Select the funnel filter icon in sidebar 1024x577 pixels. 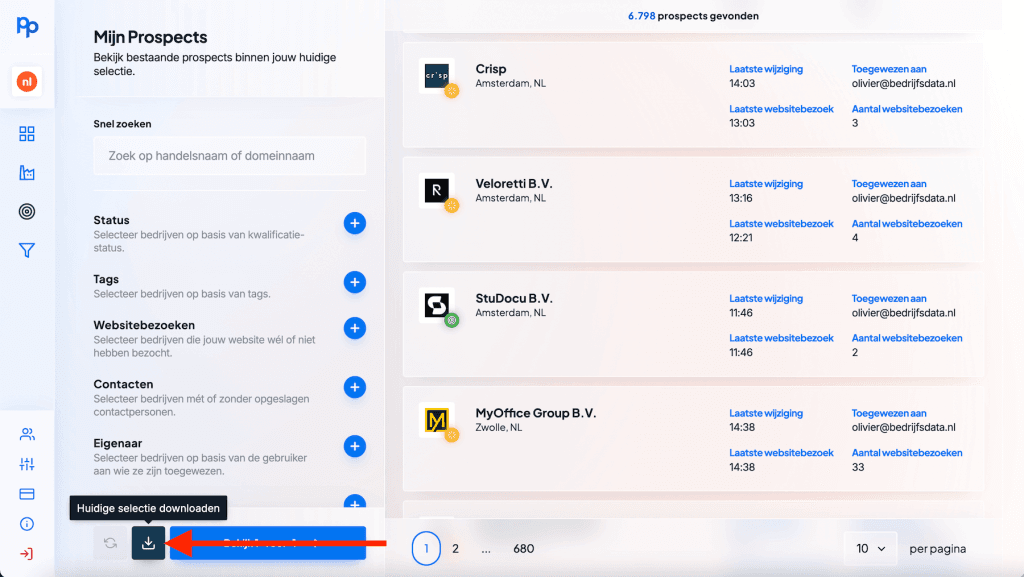click(27, 251)
